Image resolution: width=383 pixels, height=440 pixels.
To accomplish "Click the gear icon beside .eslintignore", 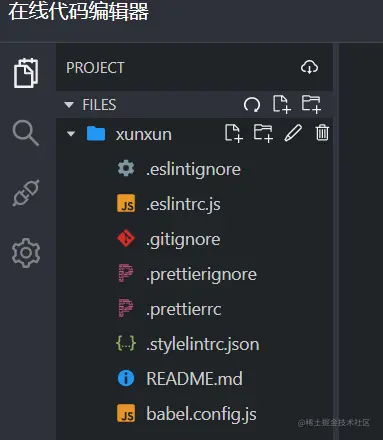I will 126,168.
